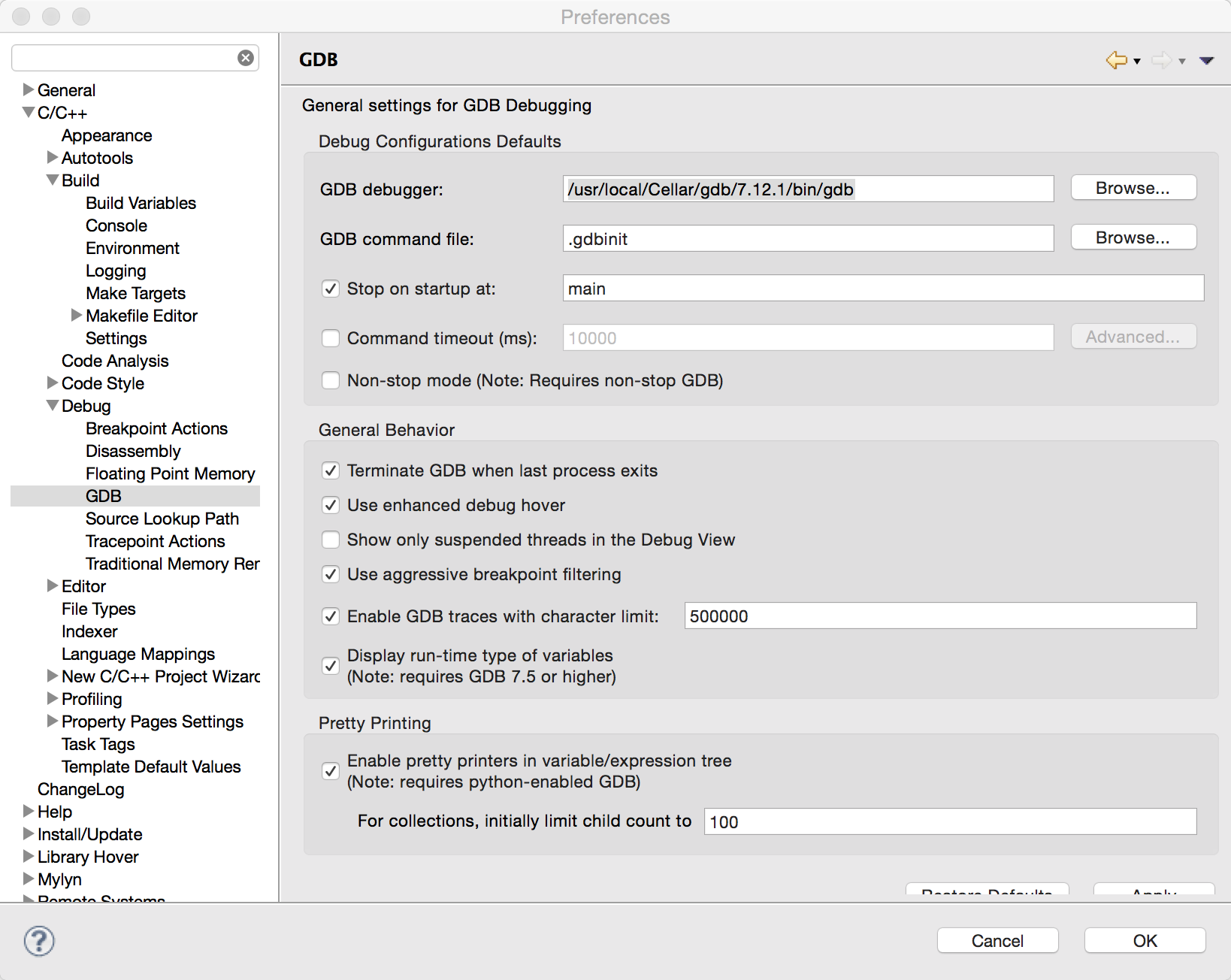
Task: Expand the Makefile Editor node
Action: 77,315
